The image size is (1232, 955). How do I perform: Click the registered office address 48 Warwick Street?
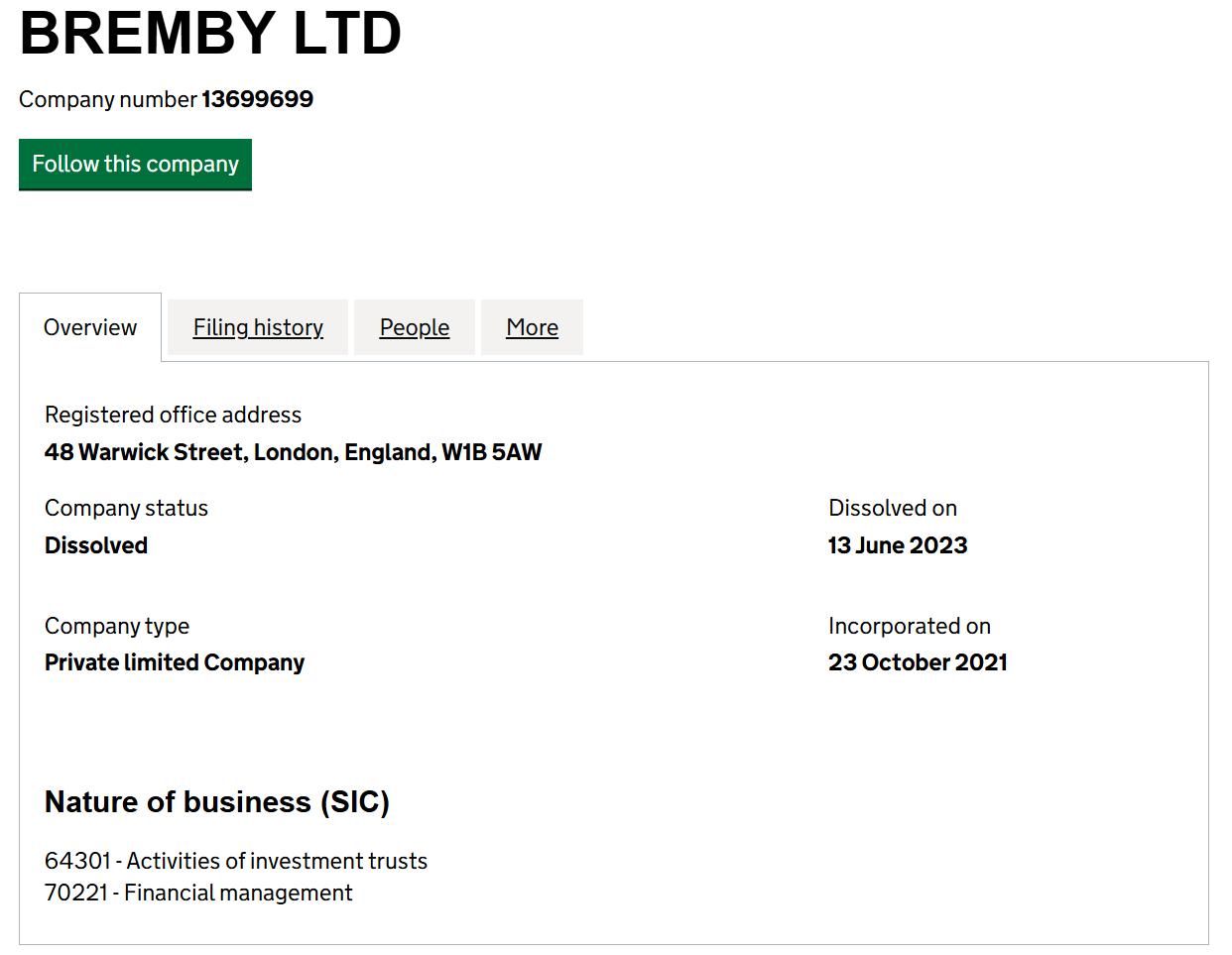coord(294,452)
